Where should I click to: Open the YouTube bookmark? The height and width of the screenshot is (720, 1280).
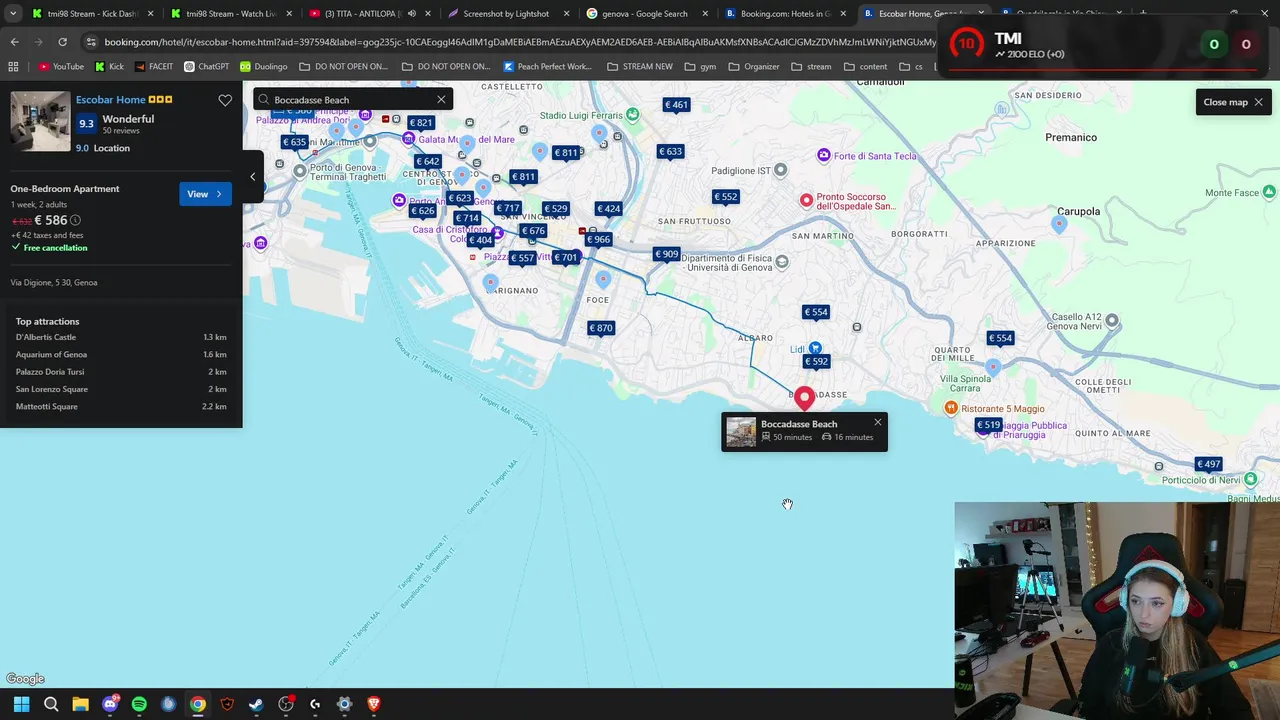pos(61,66)
